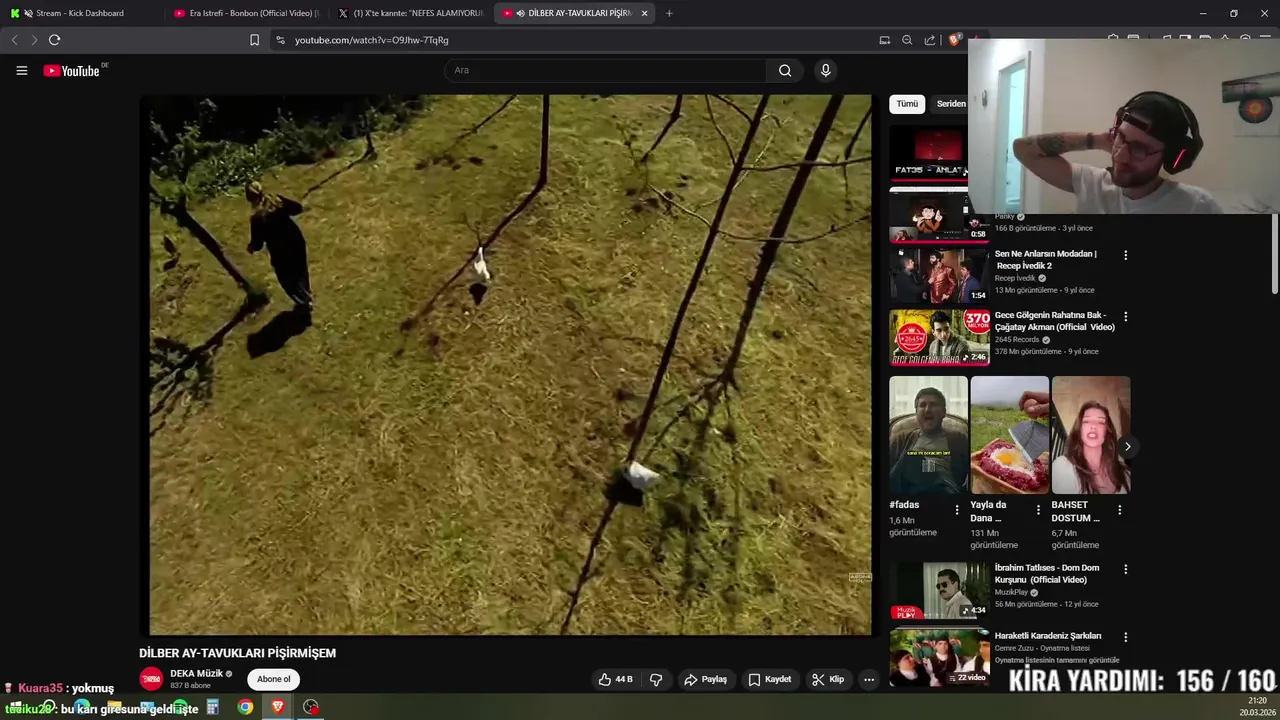Open options menu for BAHSET DOSTUM short
The height and width of the screenshot is (720, 1280).
pos(1119,510)
